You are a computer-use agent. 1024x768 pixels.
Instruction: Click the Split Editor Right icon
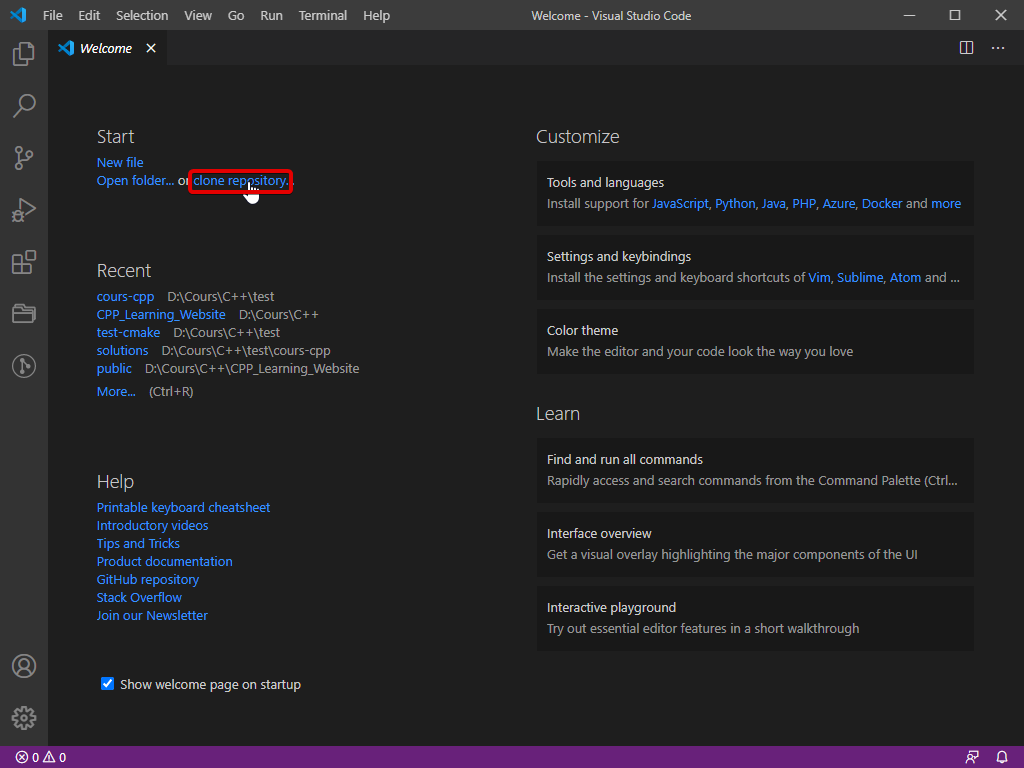click(x=967, y=48)
